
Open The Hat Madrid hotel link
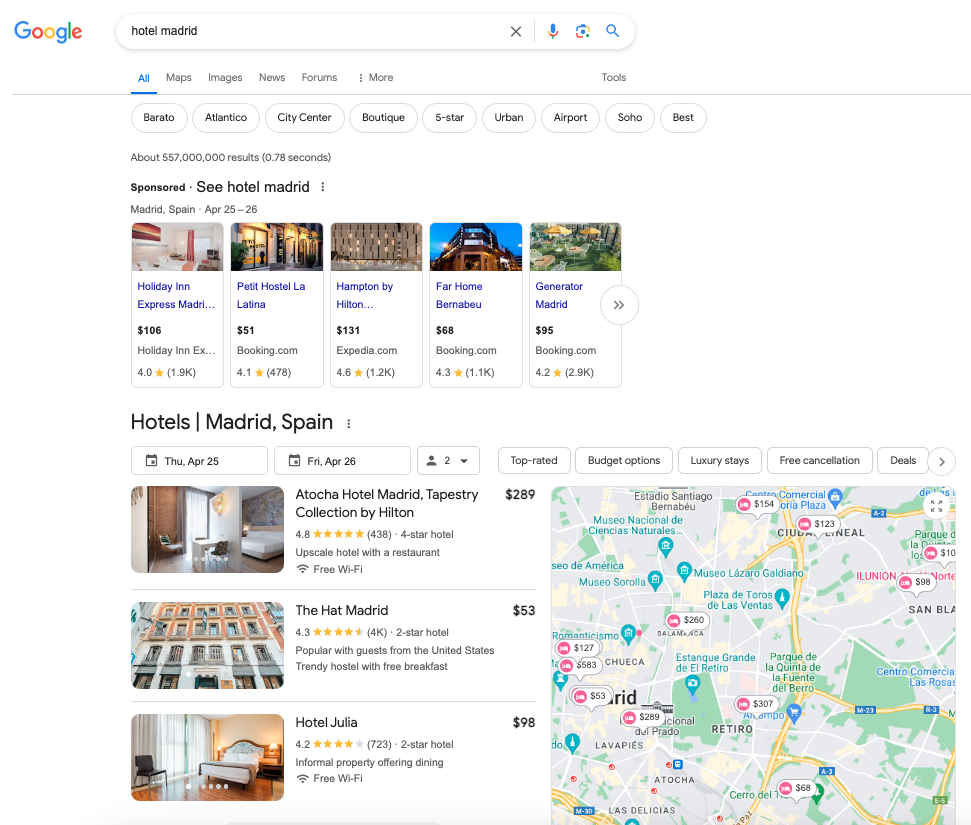341,610
